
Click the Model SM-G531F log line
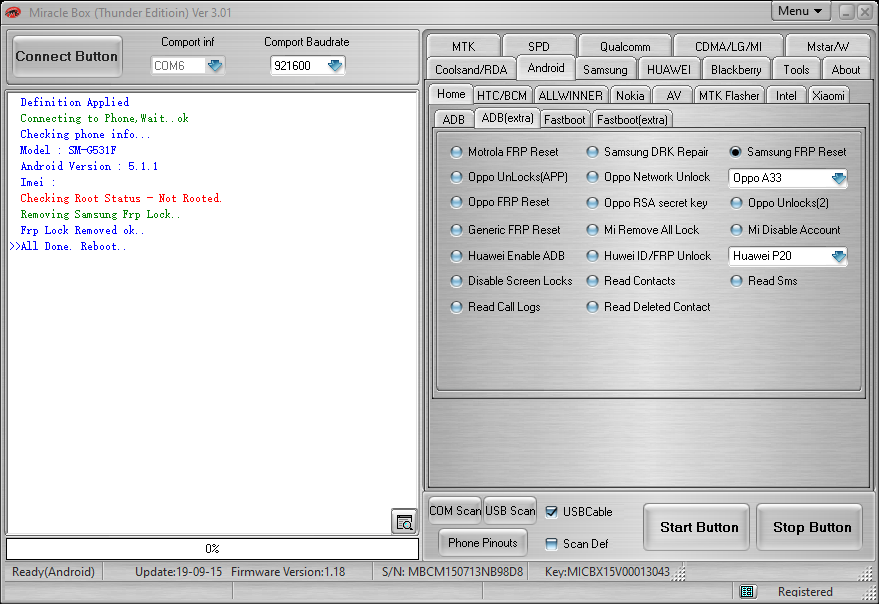coord(68,150)
